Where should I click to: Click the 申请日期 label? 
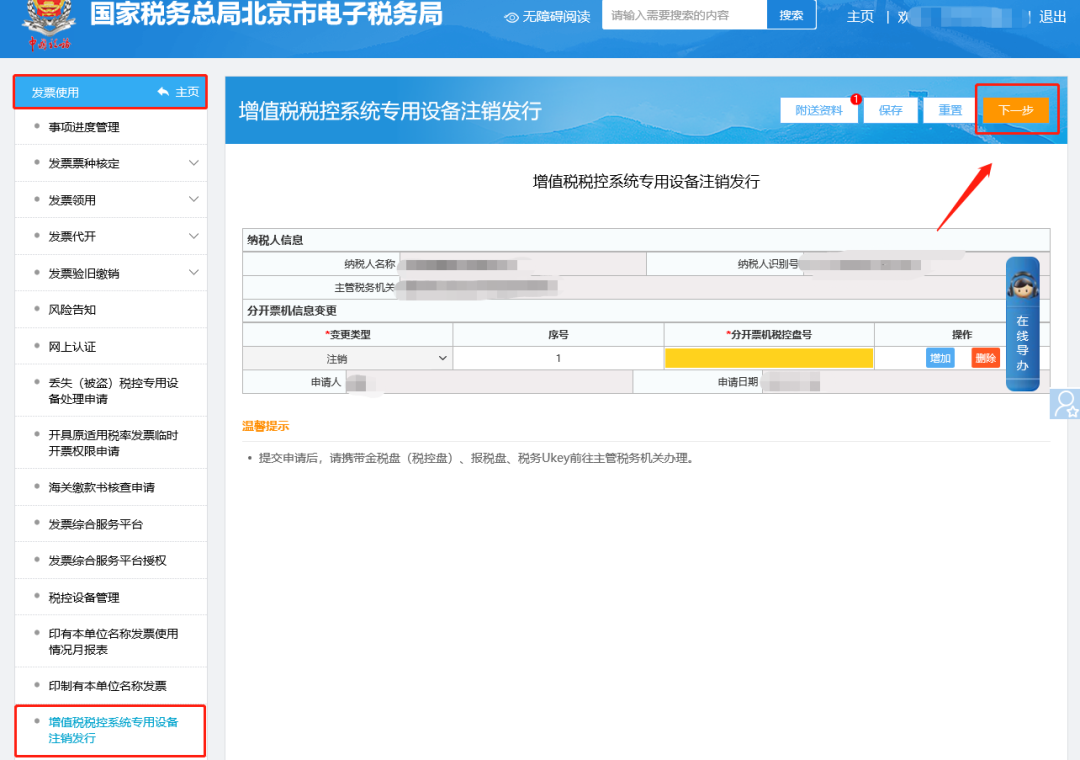738,382
